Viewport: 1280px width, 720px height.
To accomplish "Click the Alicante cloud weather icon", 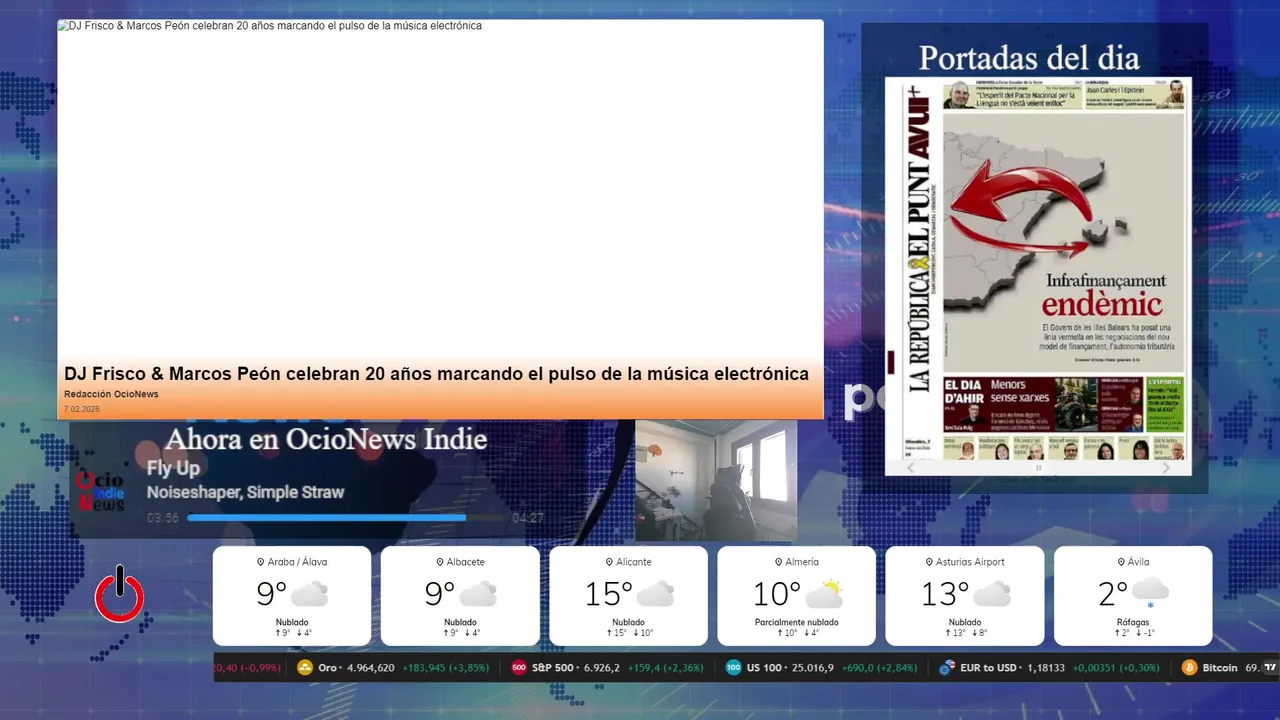I will coord(655,594).
